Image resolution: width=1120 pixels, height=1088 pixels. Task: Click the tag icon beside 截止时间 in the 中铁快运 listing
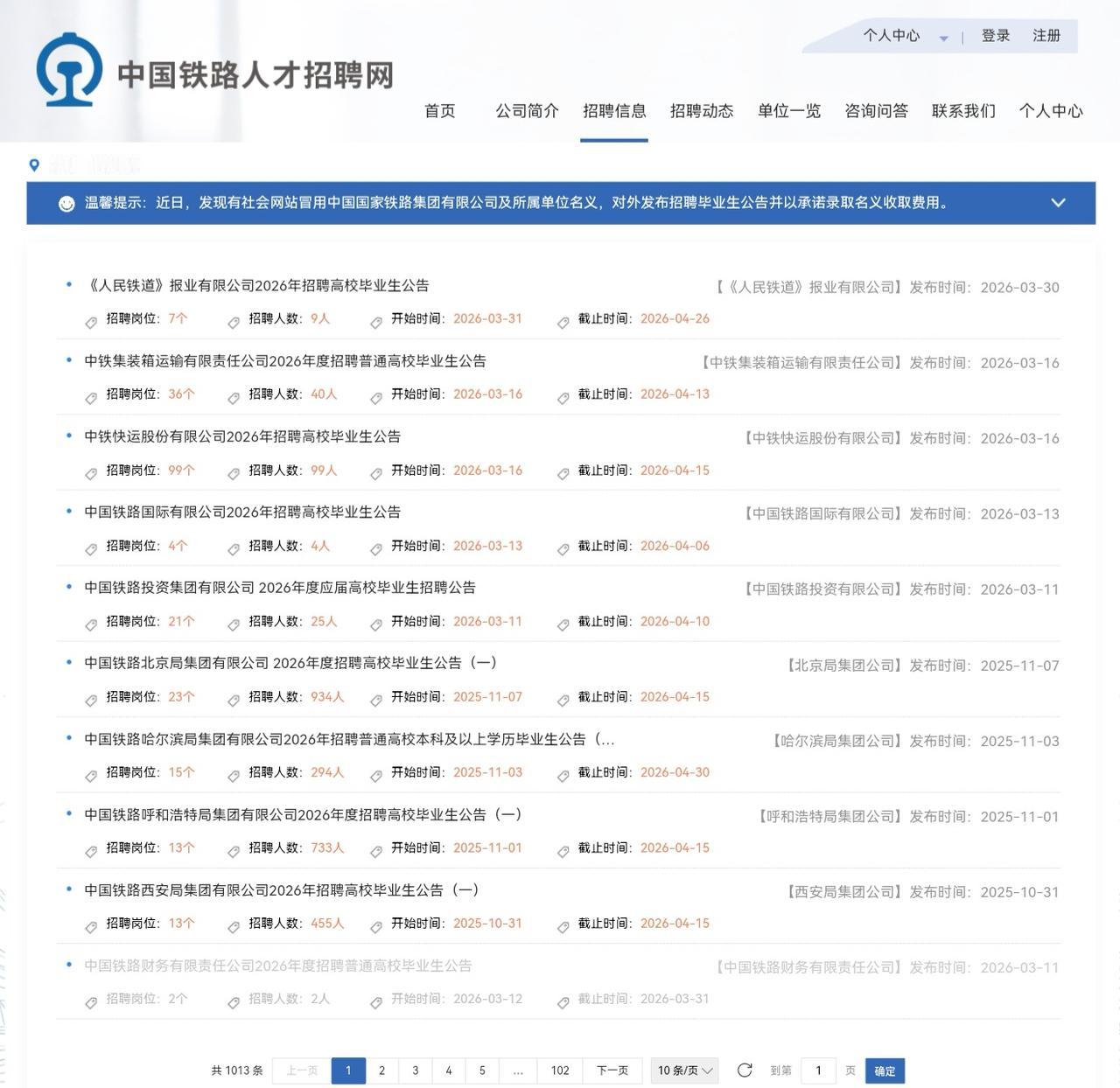point(562,472)
